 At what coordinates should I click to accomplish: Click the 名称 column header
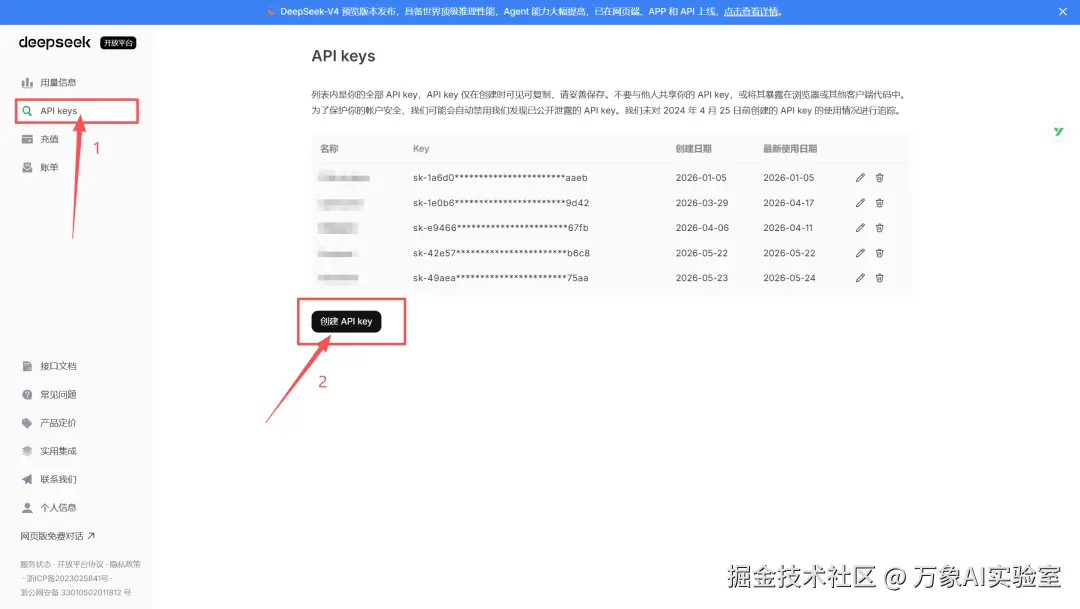point(329,149)
